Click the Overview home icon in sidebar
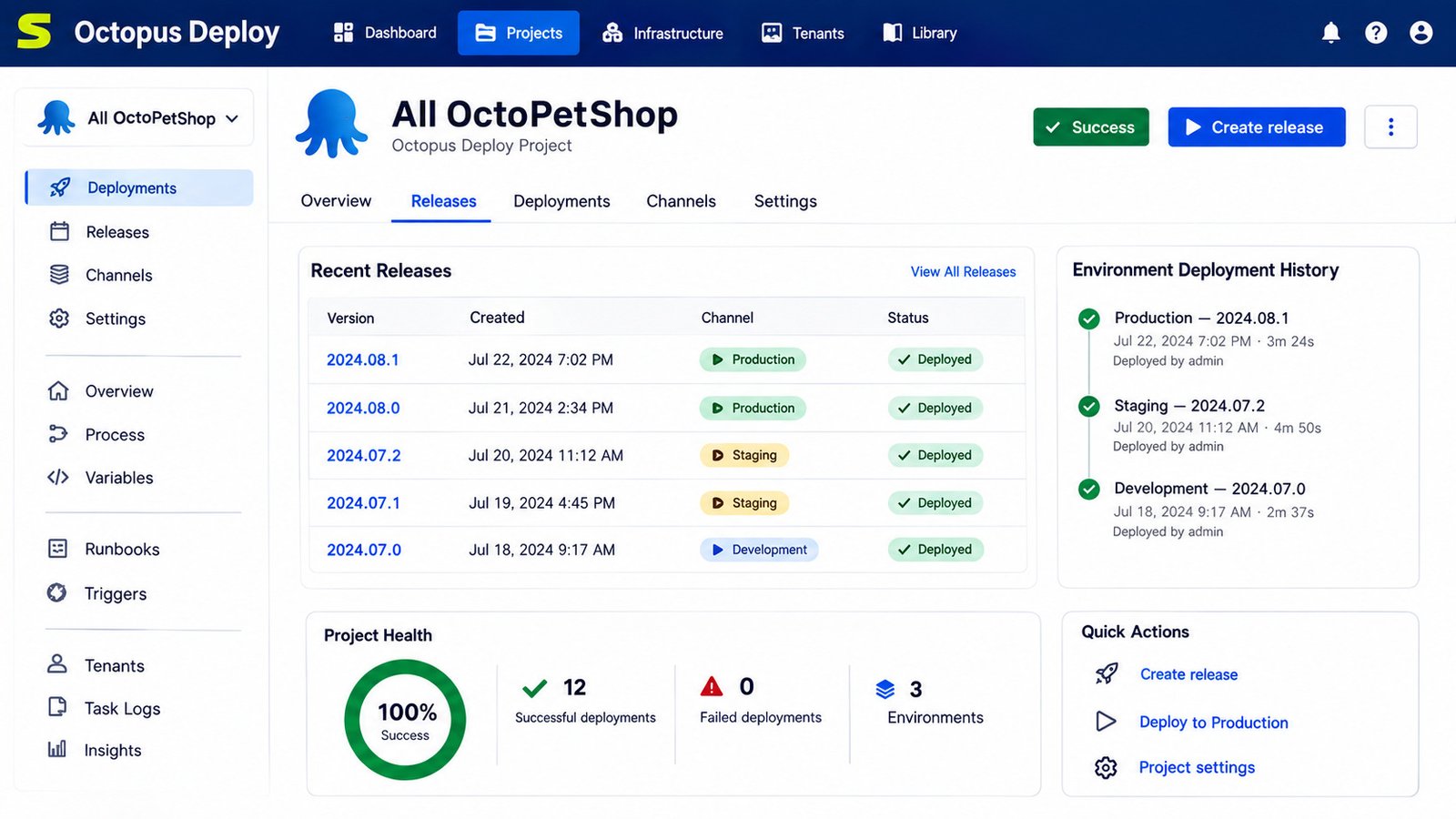The height and width of the screenshot is (819, 1456). tap(58, 390)
